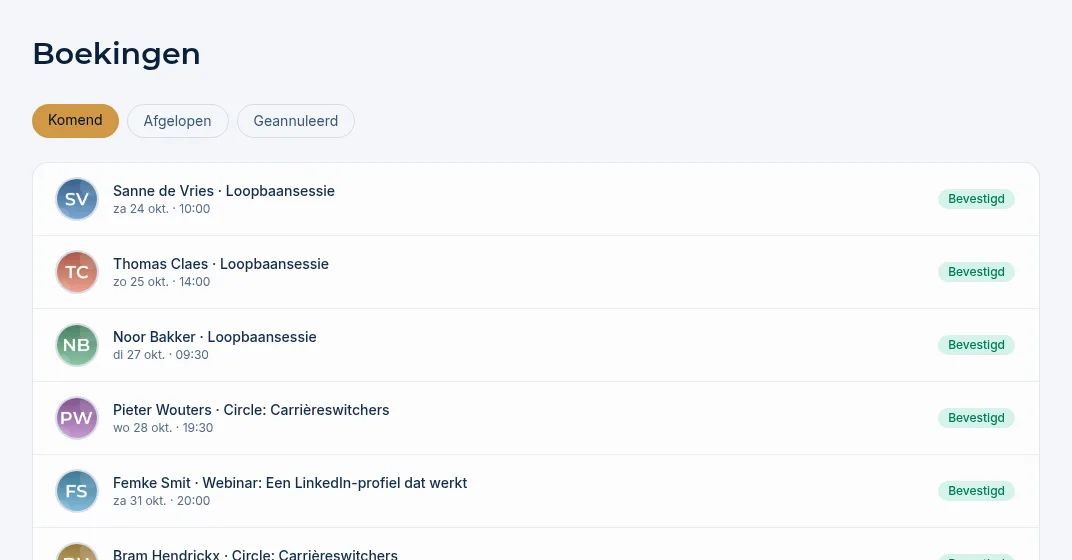Click Bevestigd badge for Pieter Wouters
1072x560 pixels.
[976, 418]
